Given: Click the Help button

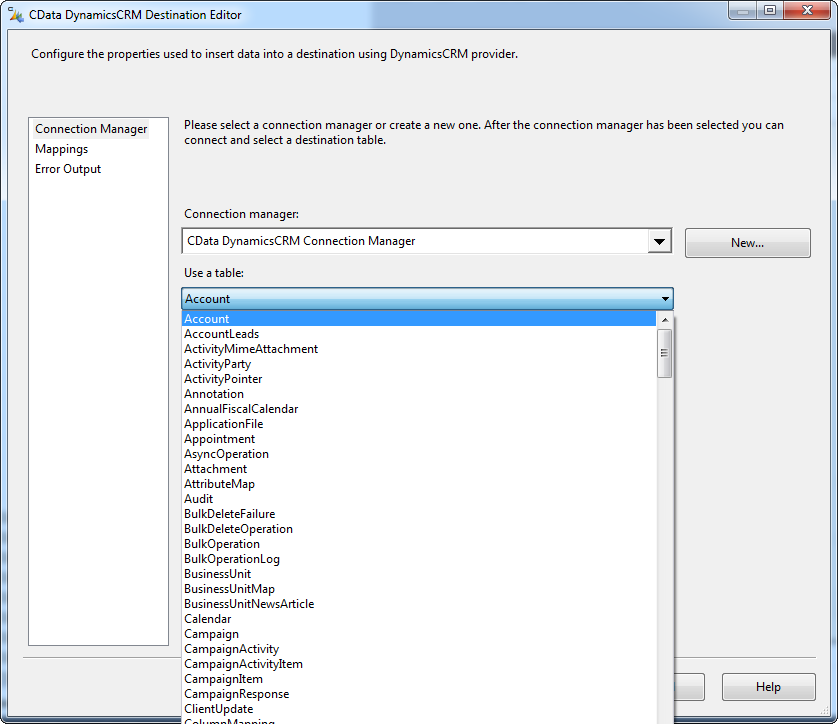Looking at the screenshot, I should [x=768, y=687].
